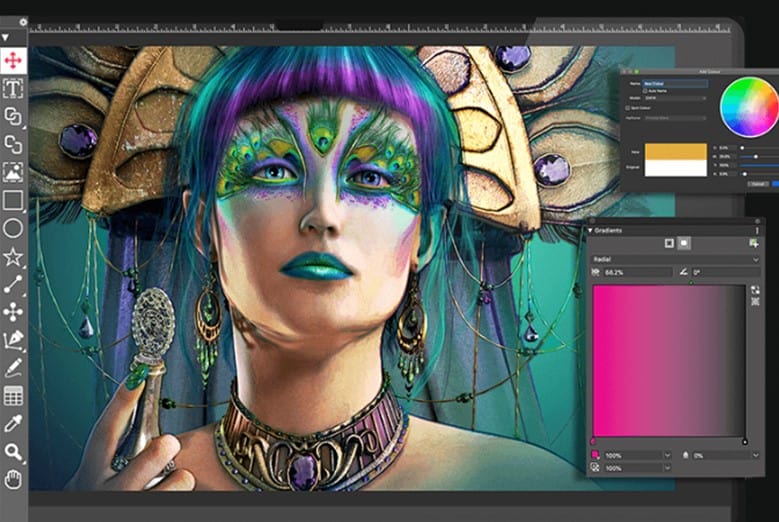Select the Table tool

(13, 396)
